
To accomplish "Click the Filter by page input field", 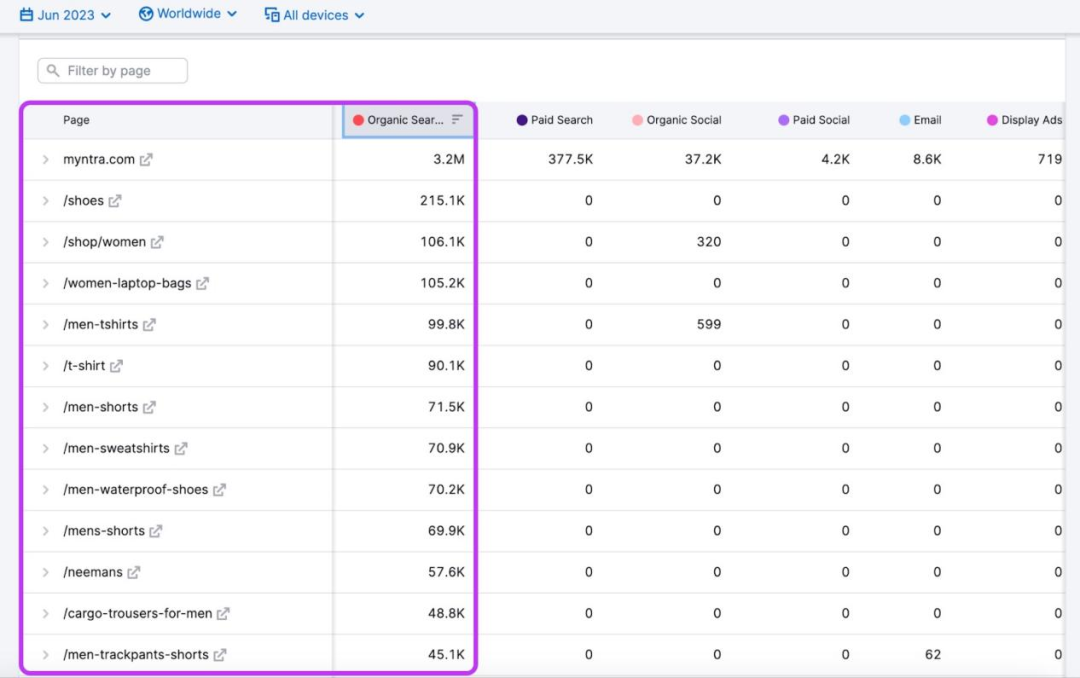I will pyautogui.click(x=113, y=71).
